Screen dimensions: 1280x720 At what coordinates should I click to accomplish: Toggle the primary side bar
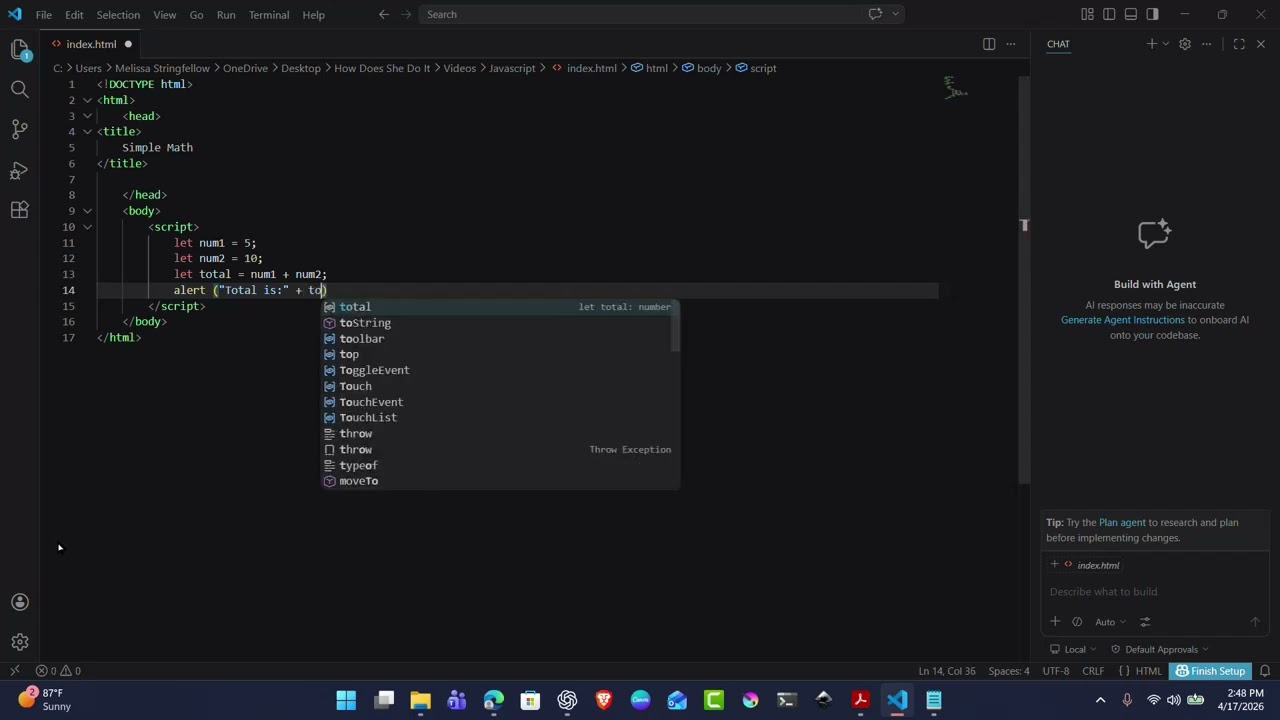(x=1109, y=14)
